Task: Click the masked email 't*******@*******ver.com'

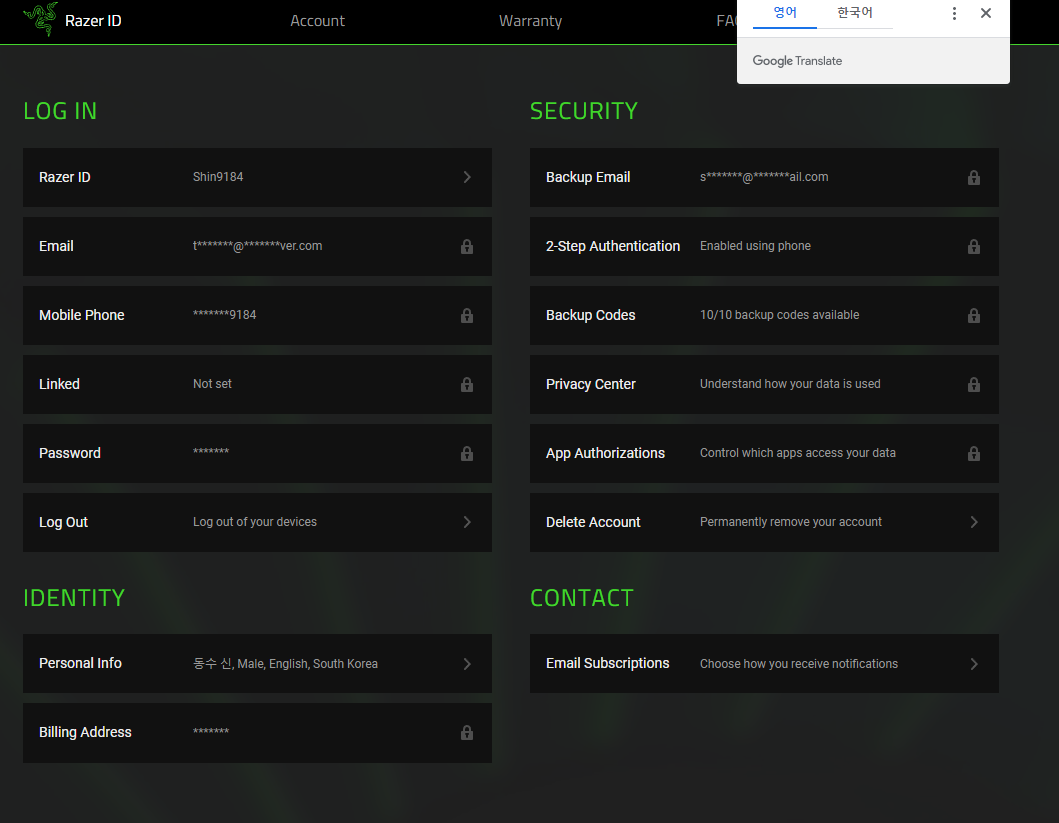Action: [x=257, y=246]
